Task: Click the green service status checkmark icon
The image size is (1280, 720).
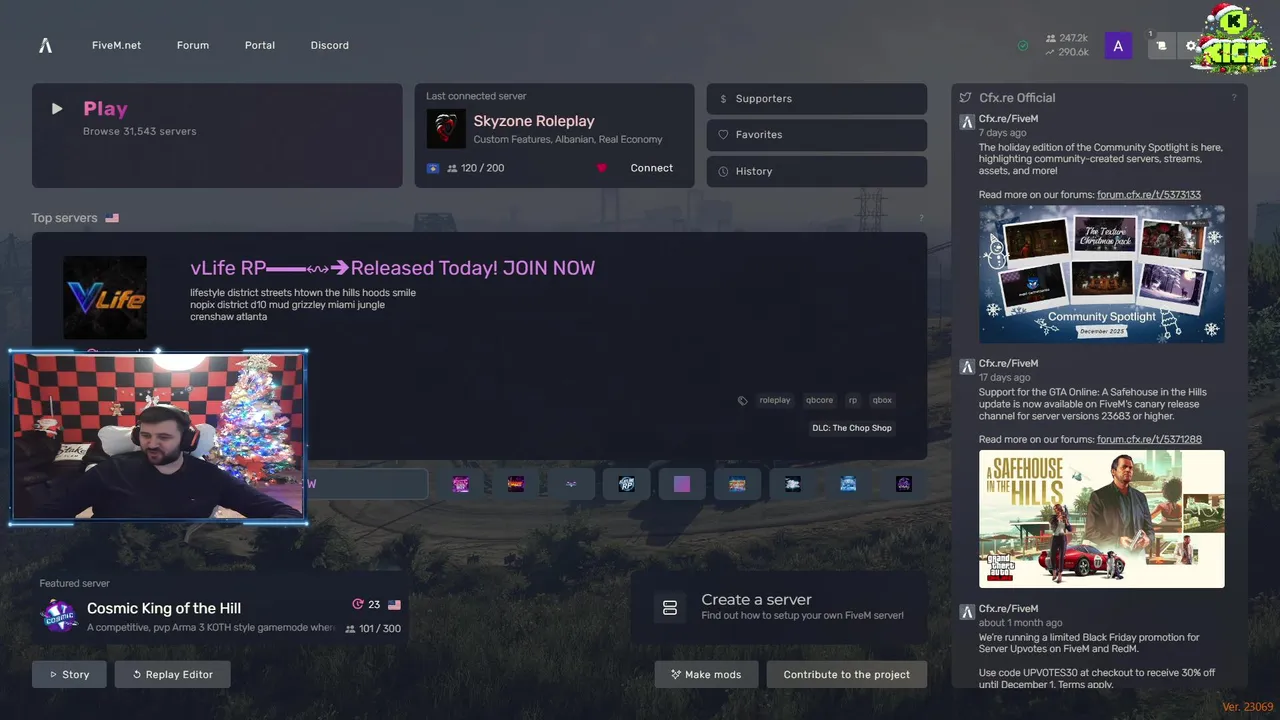Action: click(1022, 45)
